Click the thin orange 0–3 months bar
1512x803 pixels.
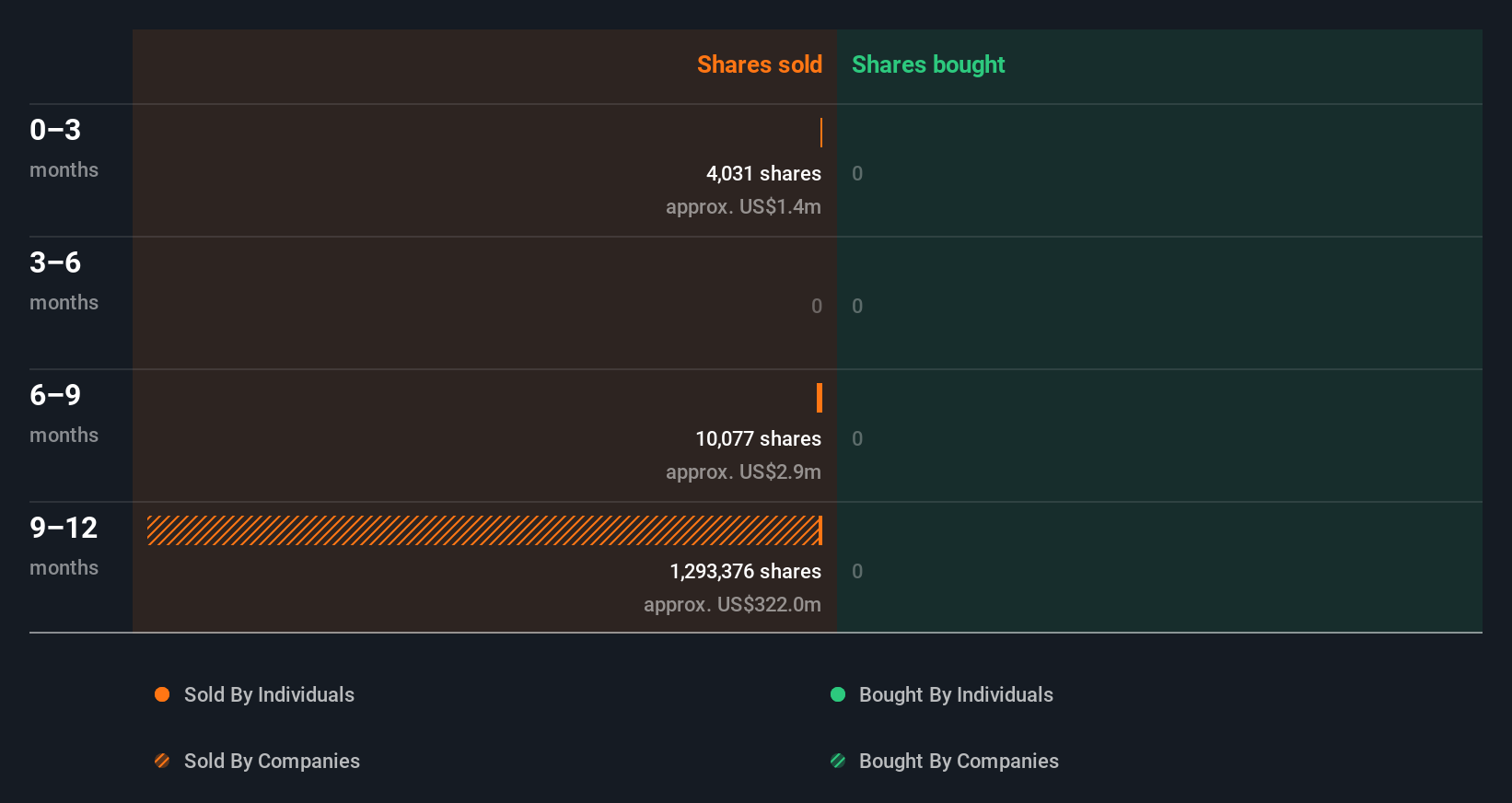point(820,133)
